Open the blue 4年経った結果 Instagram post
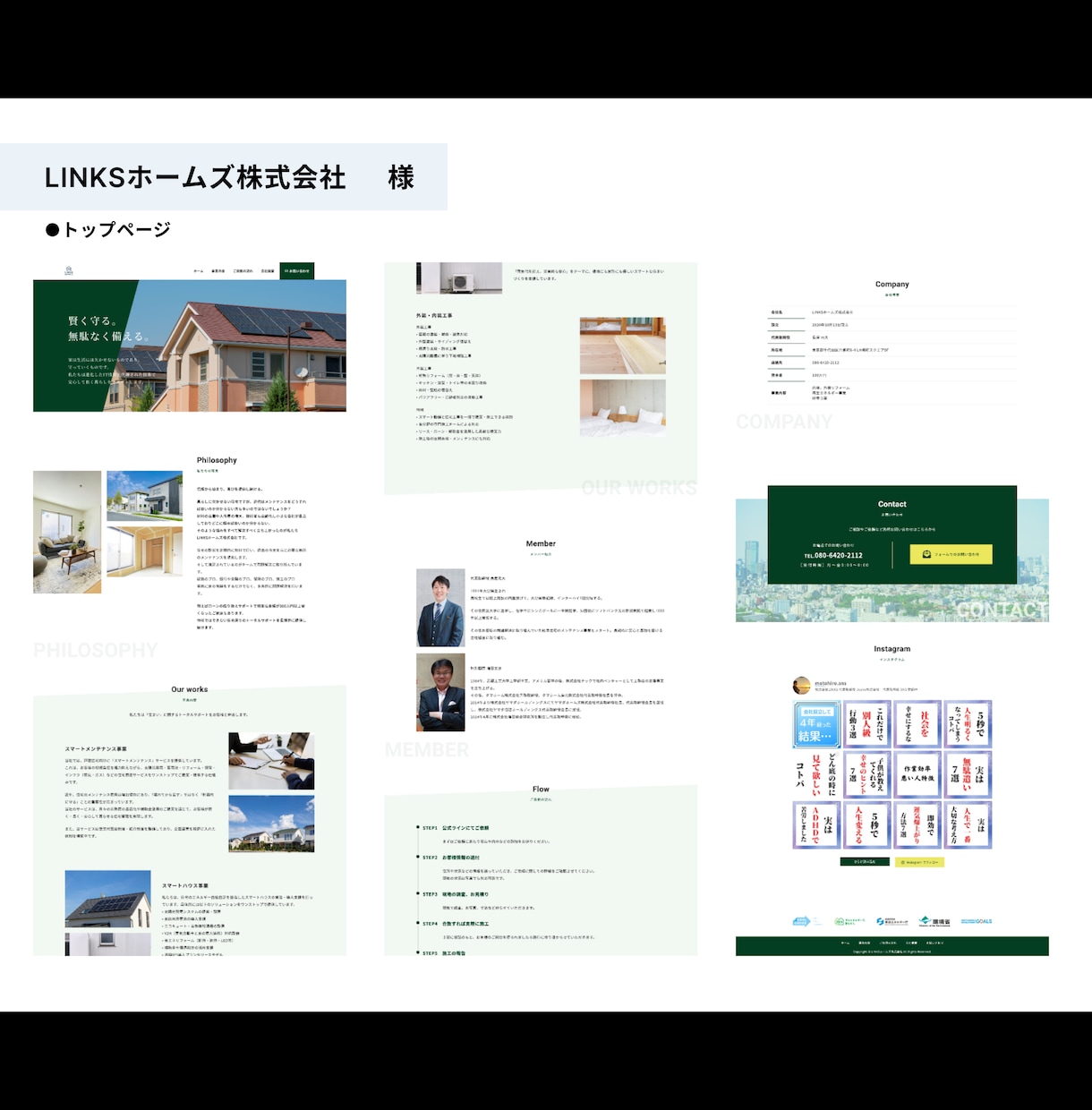The width and height of the screenshot is (1092, 1110). 817,724
